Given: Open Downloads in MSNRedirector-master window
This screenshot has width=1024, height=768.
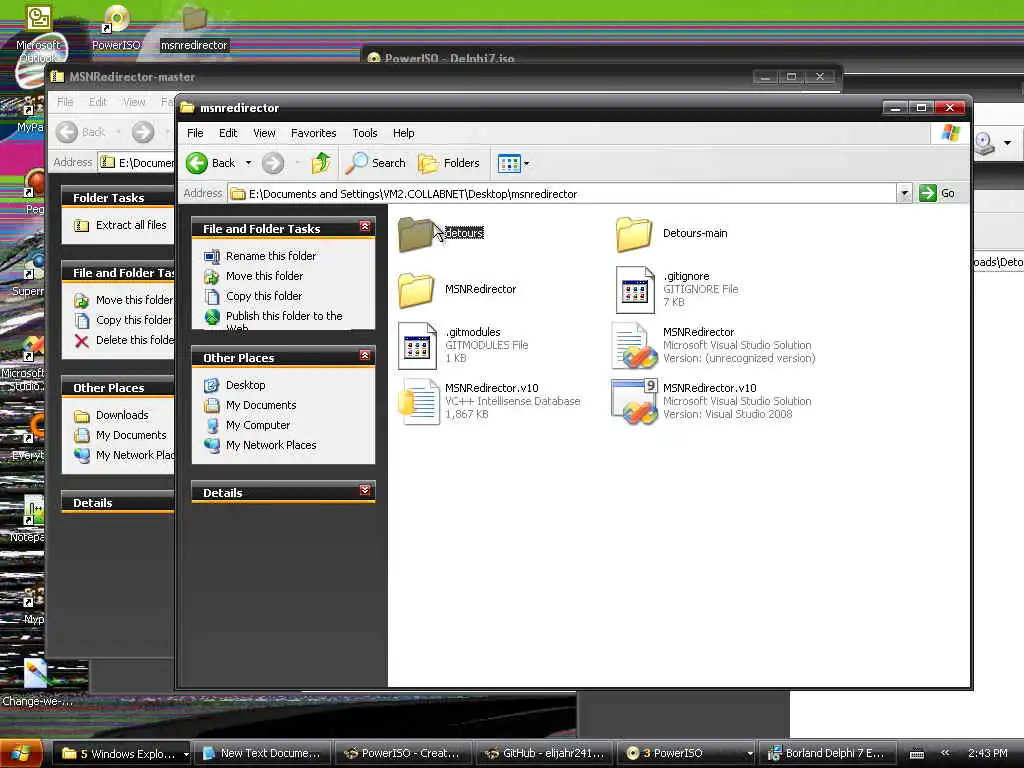Looking at the screenshot, I should point(121,415).
